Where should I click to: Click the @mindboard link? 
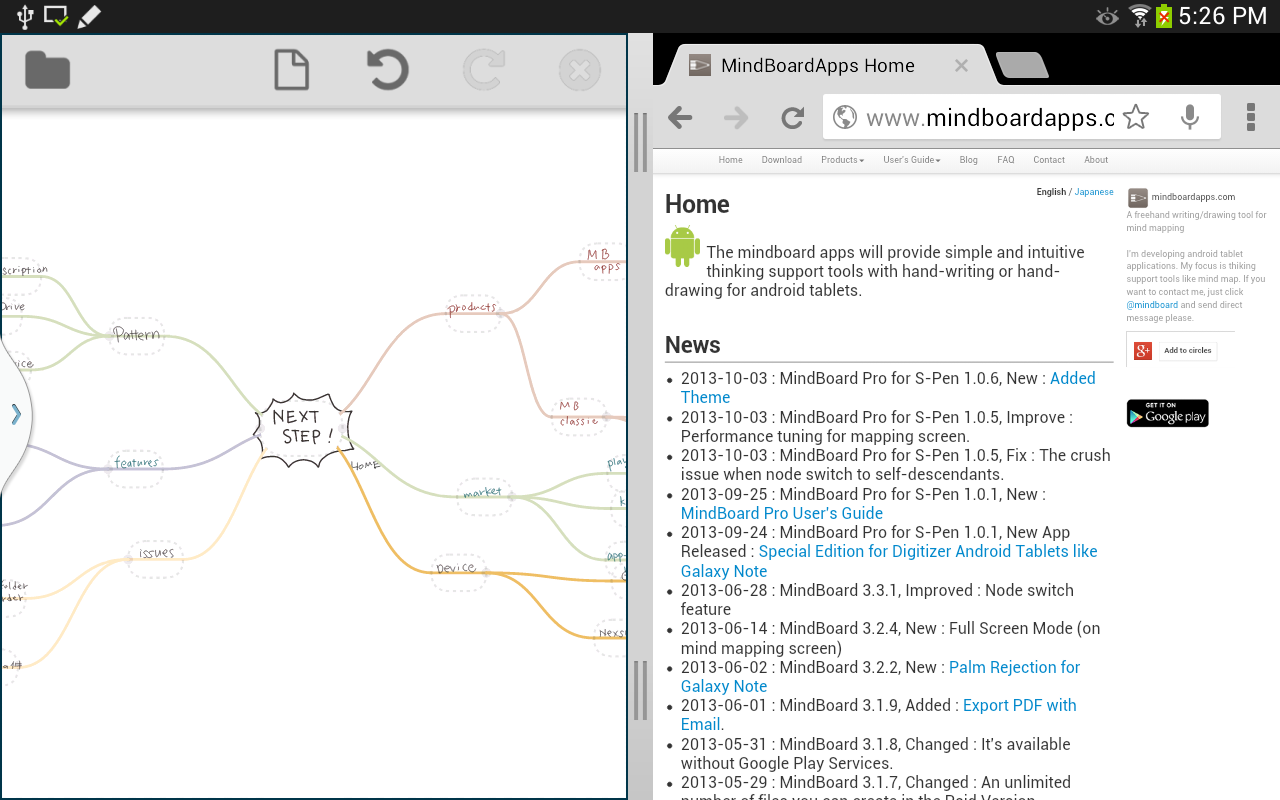click(1152, 305)
